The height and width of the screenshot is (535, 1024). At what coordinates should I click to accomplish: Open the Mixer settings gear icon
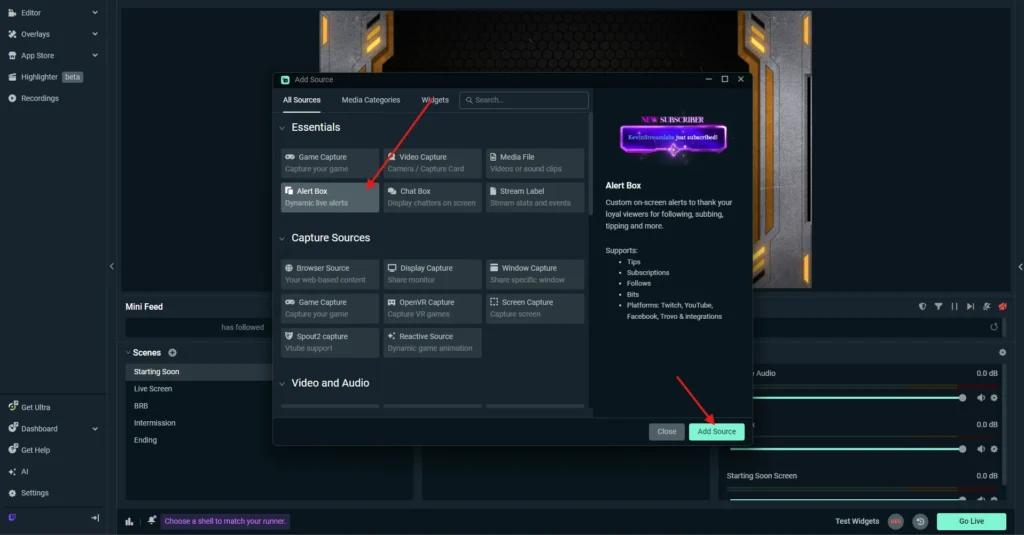pos(1002,353)
